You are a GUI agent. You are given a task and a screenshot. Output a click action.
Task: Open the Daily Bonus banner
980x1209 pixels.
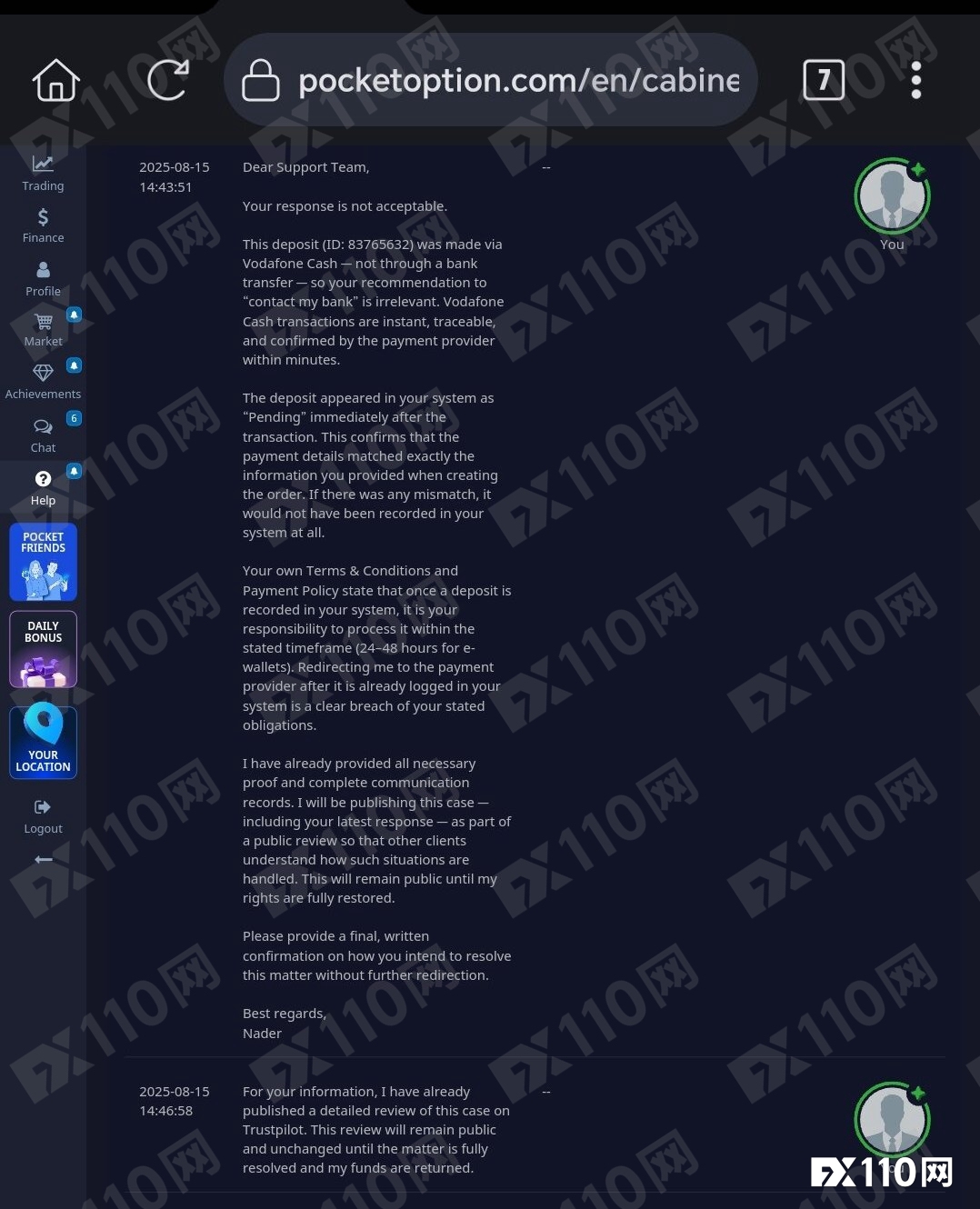pyautogui.click(x=43, y=649)
